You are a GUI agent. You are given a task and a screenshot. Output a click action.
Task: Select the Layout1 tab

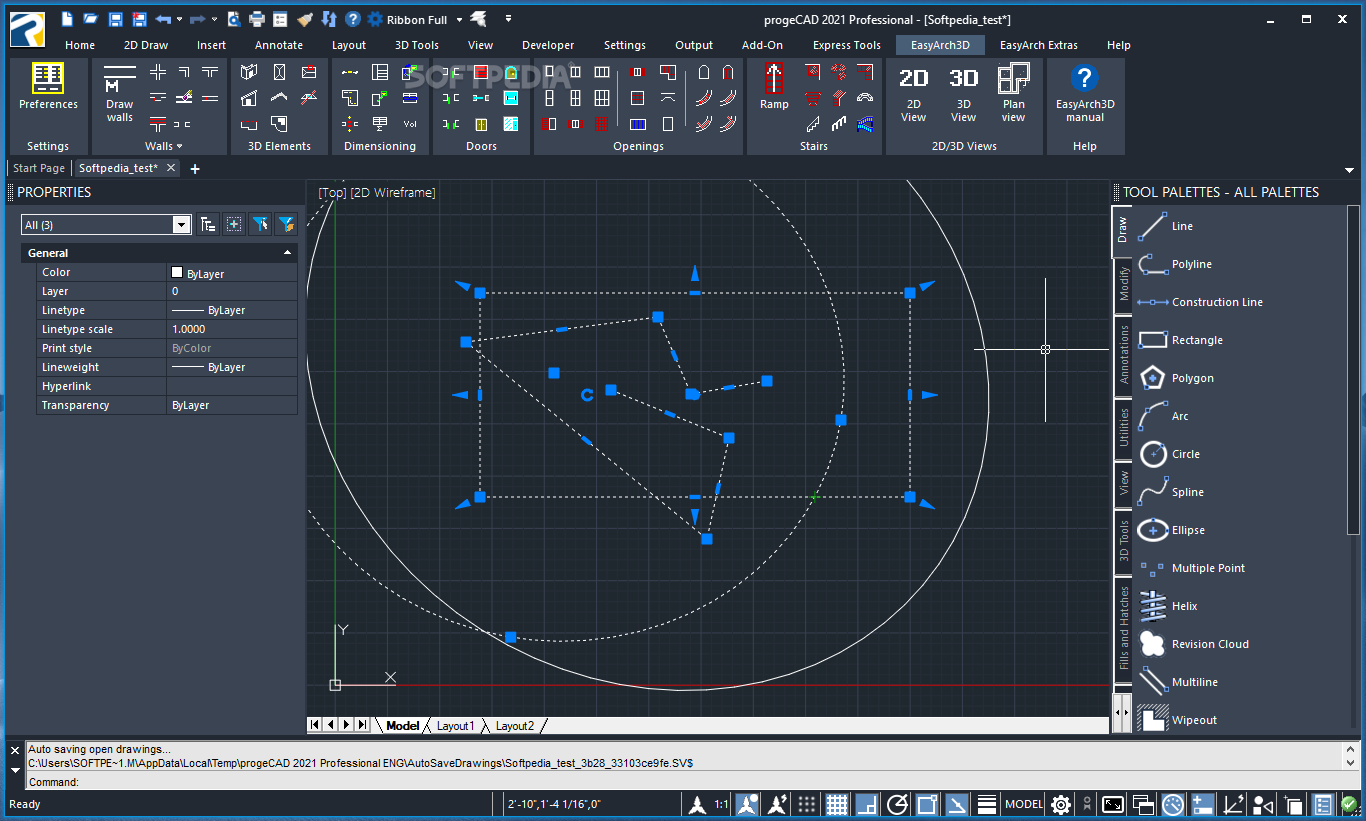(x=454, y=726)
